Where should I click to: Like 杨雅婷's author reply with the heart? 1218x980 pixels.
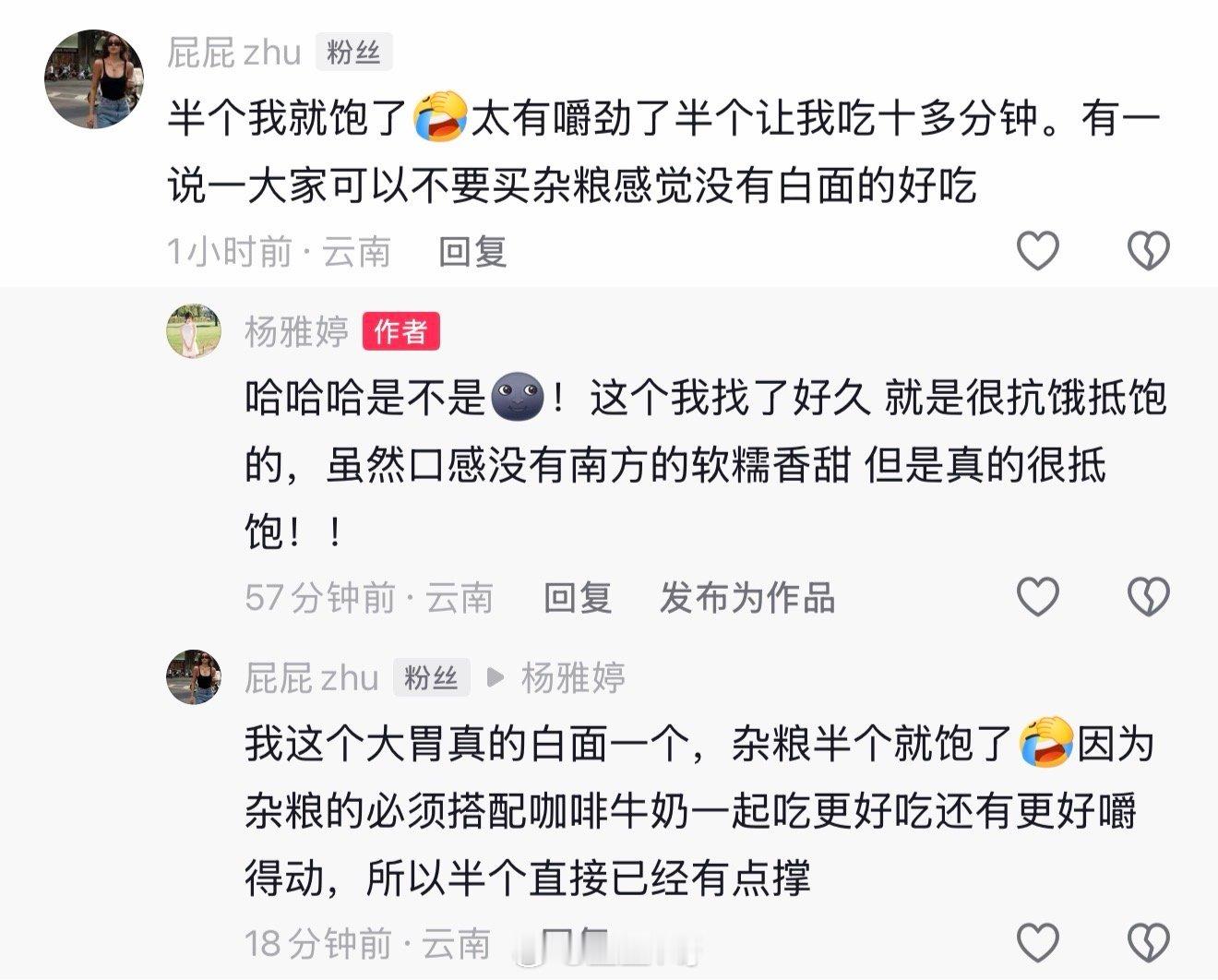(x=1037, y=597)
